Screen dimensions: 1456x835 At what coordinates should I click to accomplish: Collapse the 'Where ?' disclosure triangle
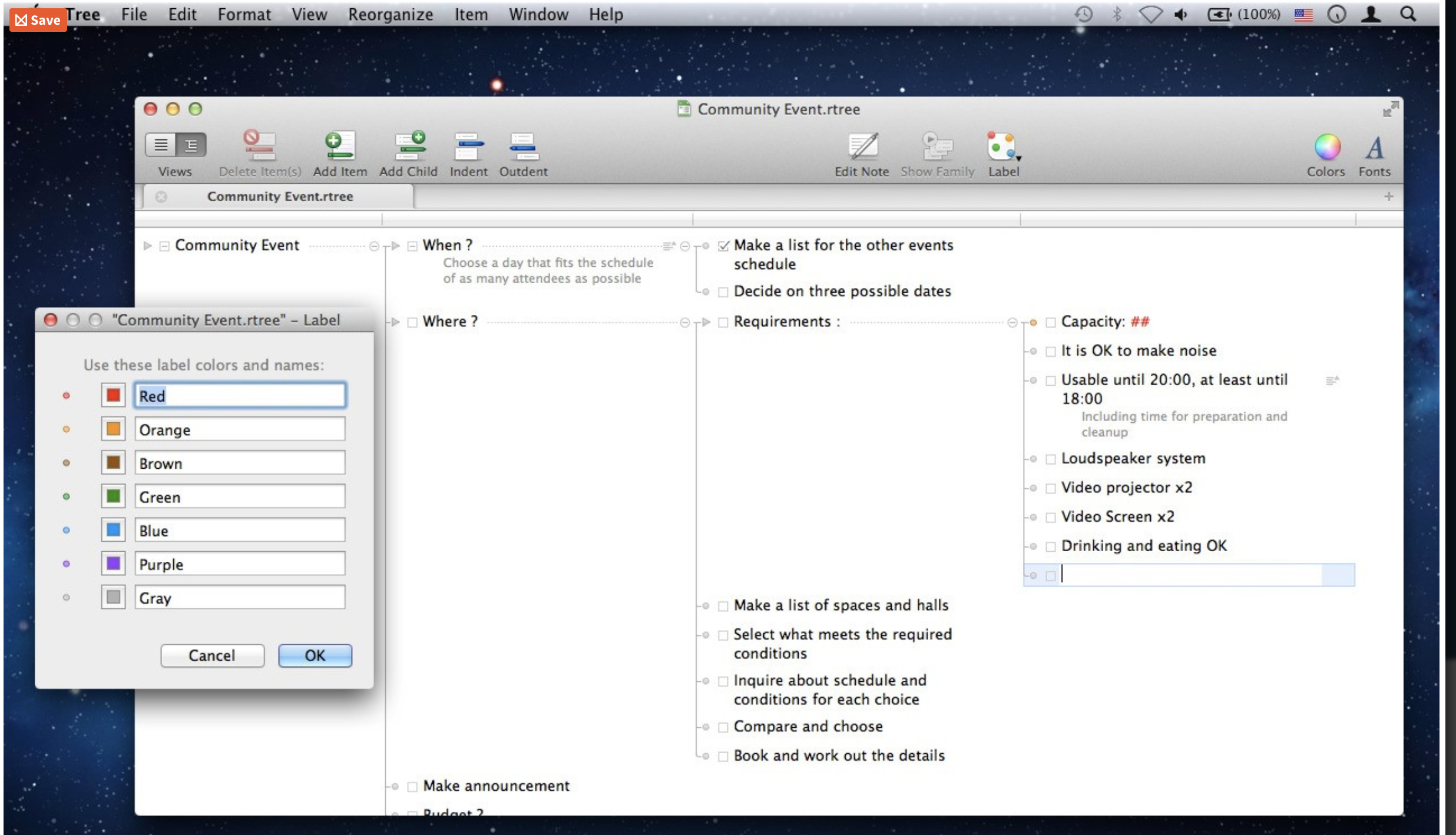click(x=396, y=322)
